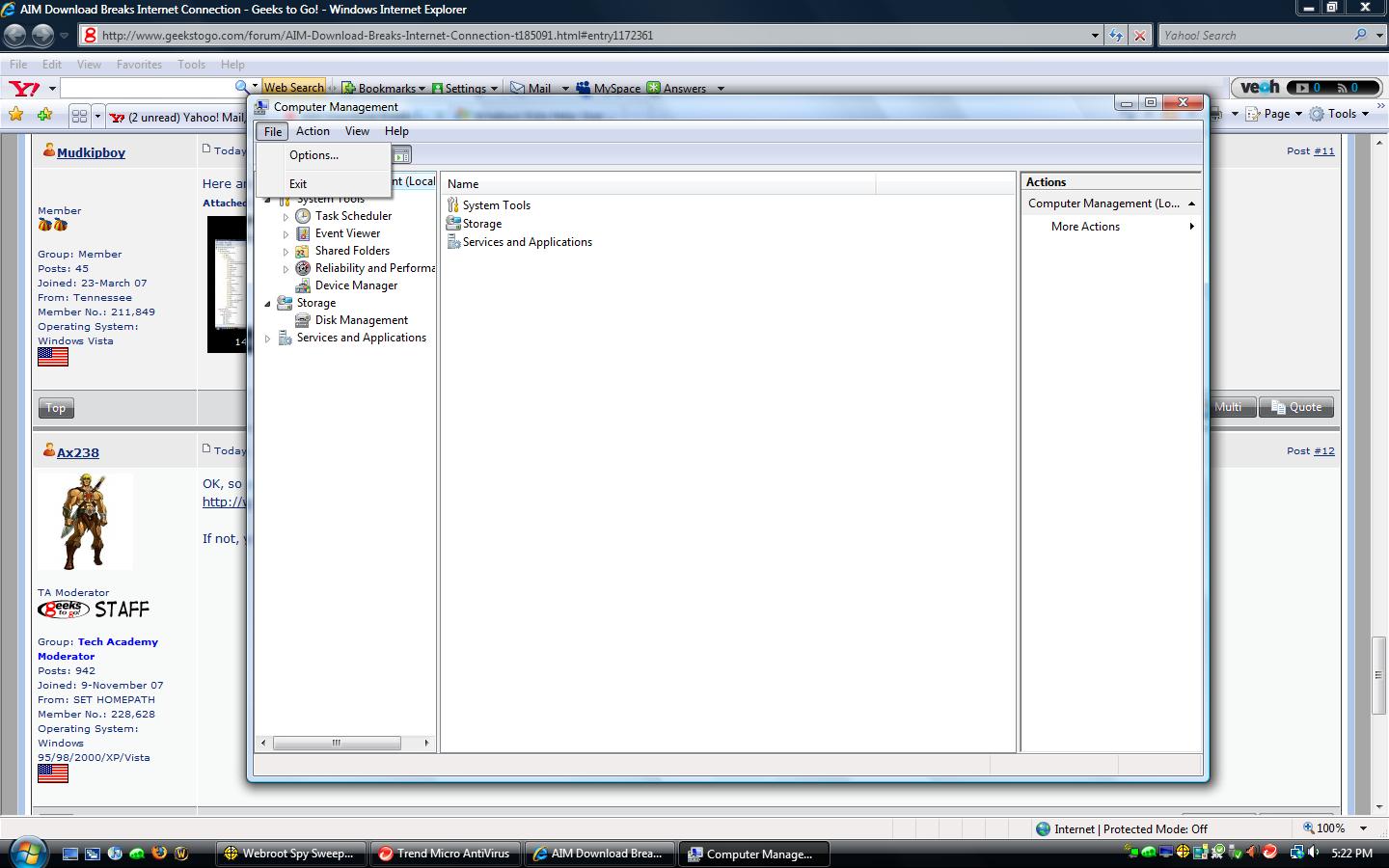
Task: Select the Shared Folders icon
Action: click(303, 251)
